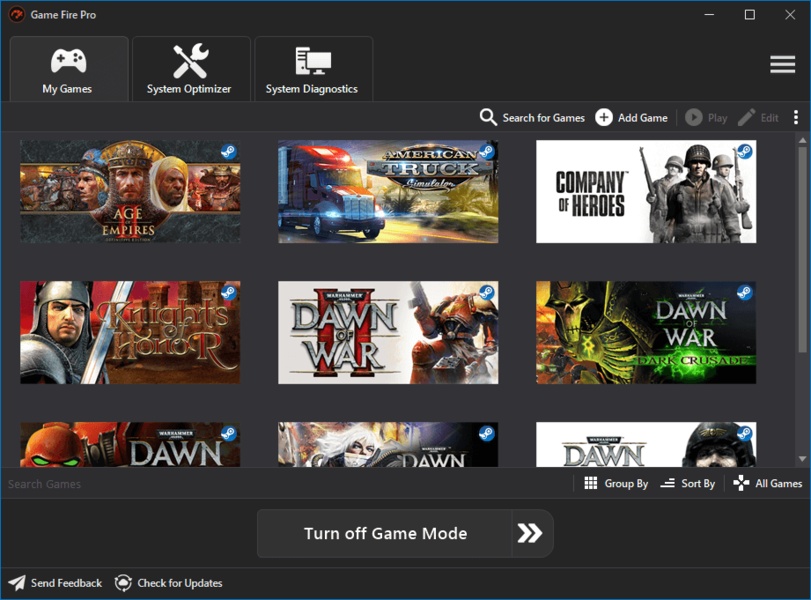The width and height of the screenshot is (811, 600).
Task: Select Dawn of War Dark Crusade thumbnail
Action: click(x=646, y=332)
